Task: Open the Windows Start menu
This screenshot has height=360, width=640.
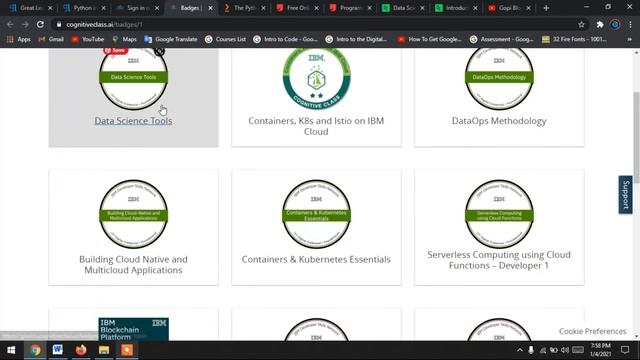Action: pyautogui.click(x=11, y=350)
